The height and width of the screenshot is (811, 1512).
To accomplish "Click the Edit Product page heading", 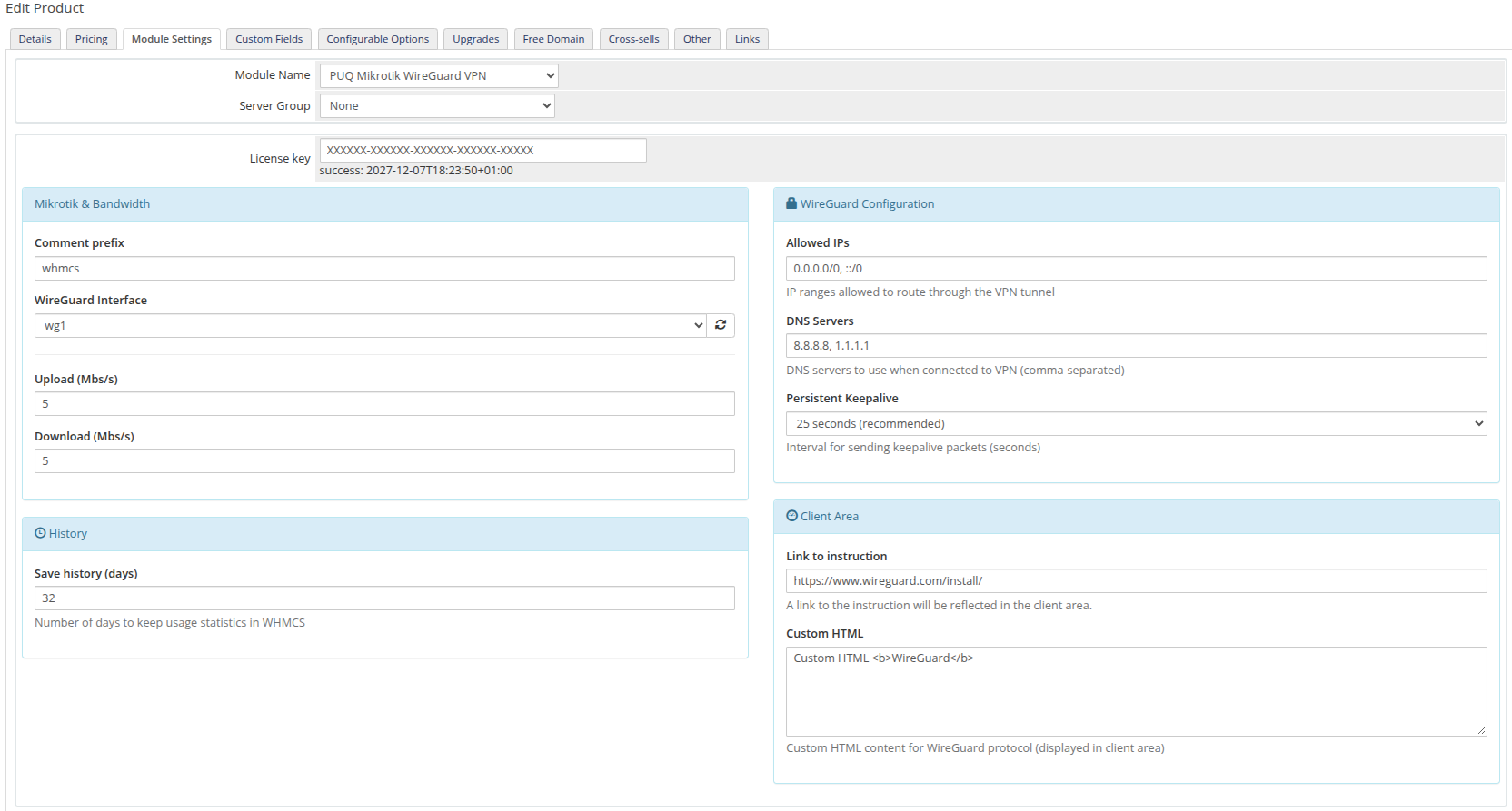I will tap(45, 8).
